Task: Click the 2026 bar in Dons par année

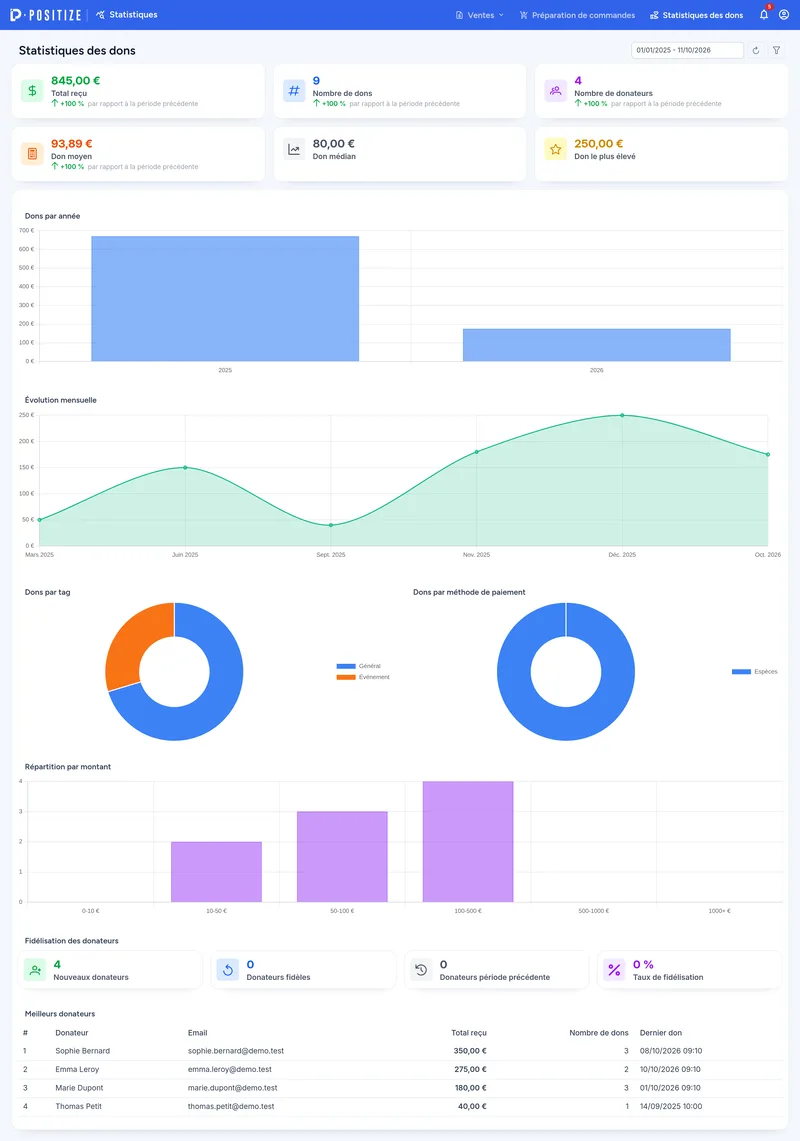Action: [597, 345]
